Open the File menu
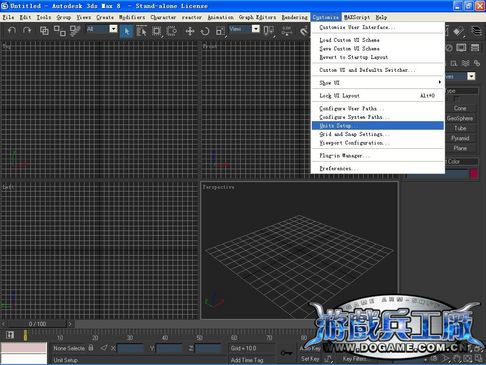The image size is (486, 365). click(8, 17)
